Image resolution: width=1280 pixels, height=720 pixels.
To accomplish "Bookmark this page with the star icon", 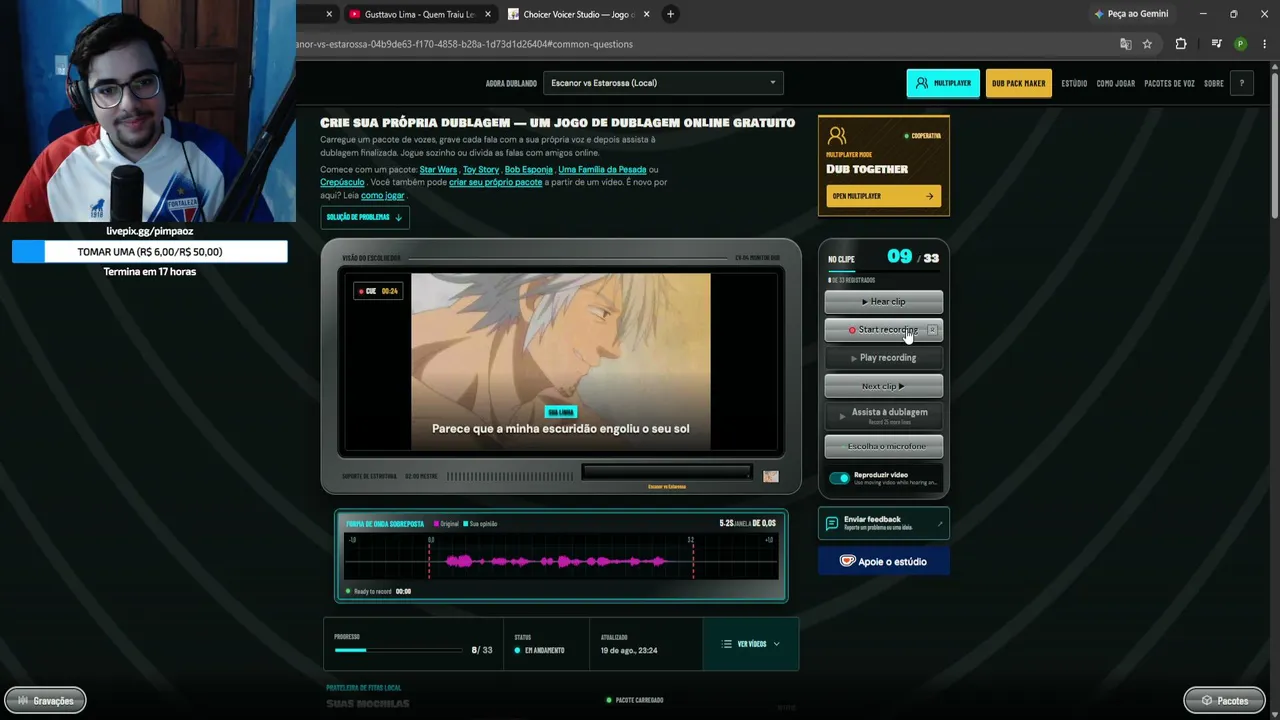I will coord(1147,44).
